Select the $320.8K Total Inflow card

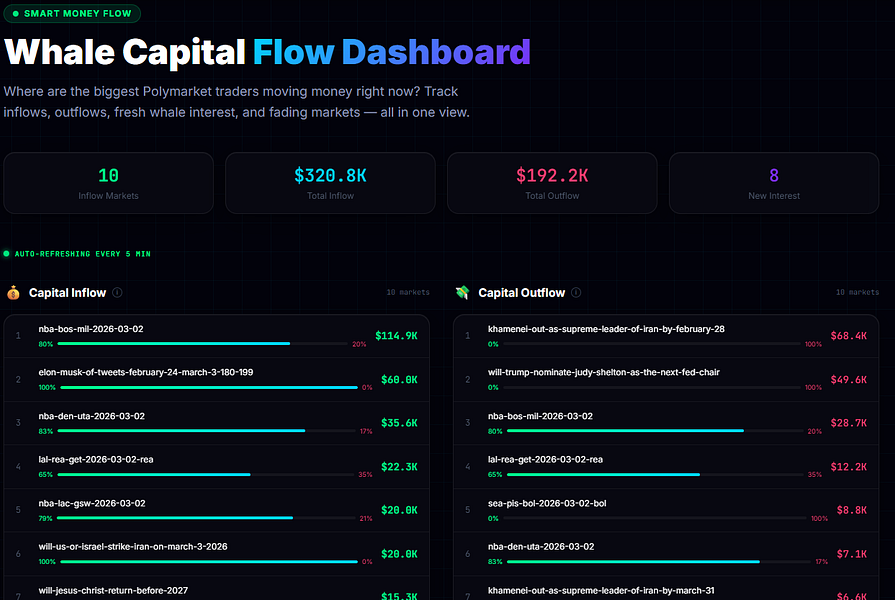tap(330, 183)
